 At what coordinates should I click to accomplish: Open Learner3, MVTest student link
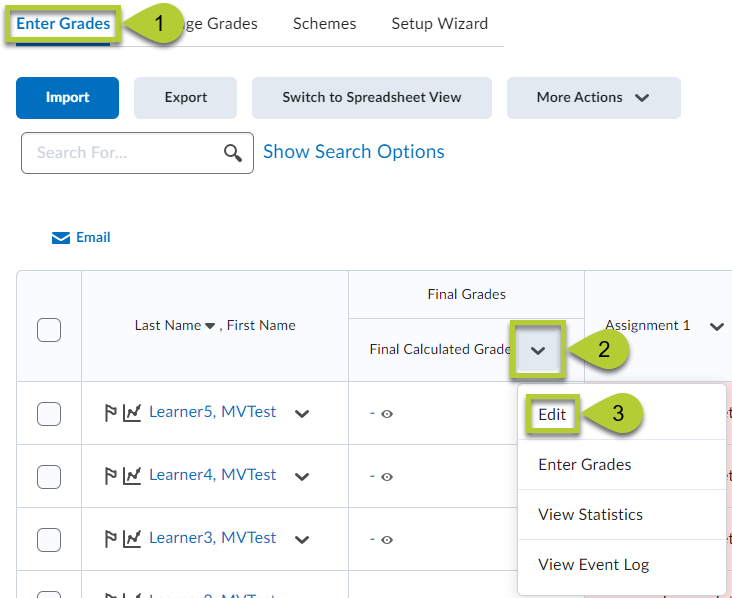[x=212, y=538]
